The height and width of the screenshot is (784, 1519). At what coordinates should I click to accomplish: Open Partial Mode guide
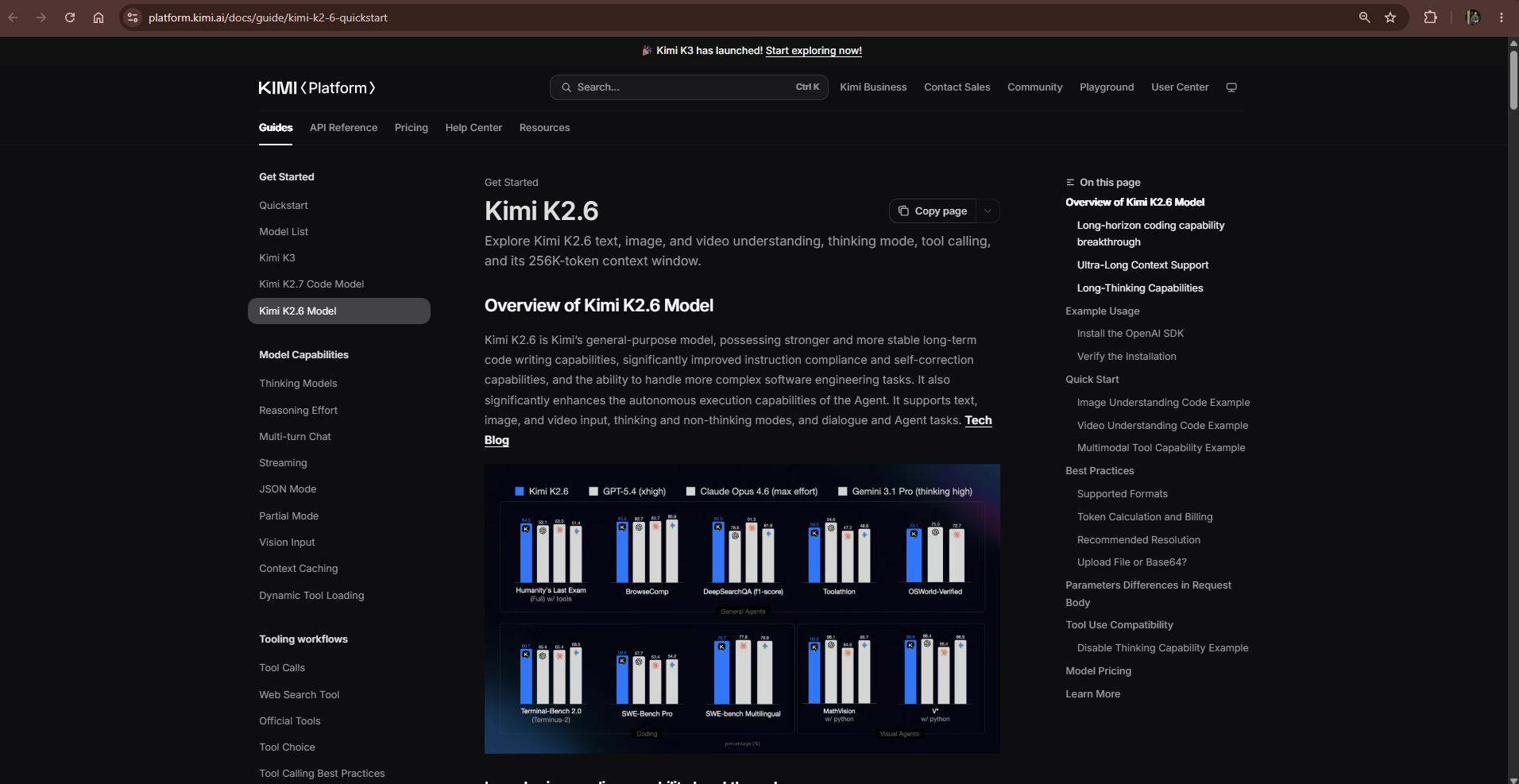click(288, 516)
